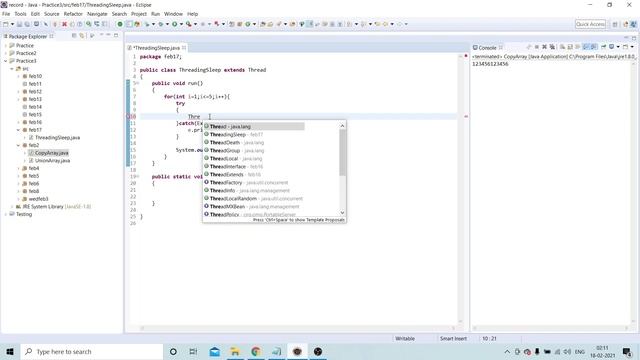Maximize the Package Explorer view

[116, 36]
